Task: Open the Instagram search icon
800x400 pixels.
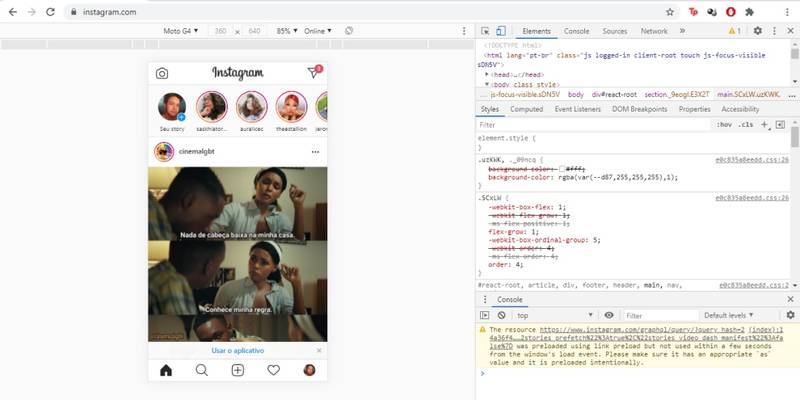Action: 202,370
